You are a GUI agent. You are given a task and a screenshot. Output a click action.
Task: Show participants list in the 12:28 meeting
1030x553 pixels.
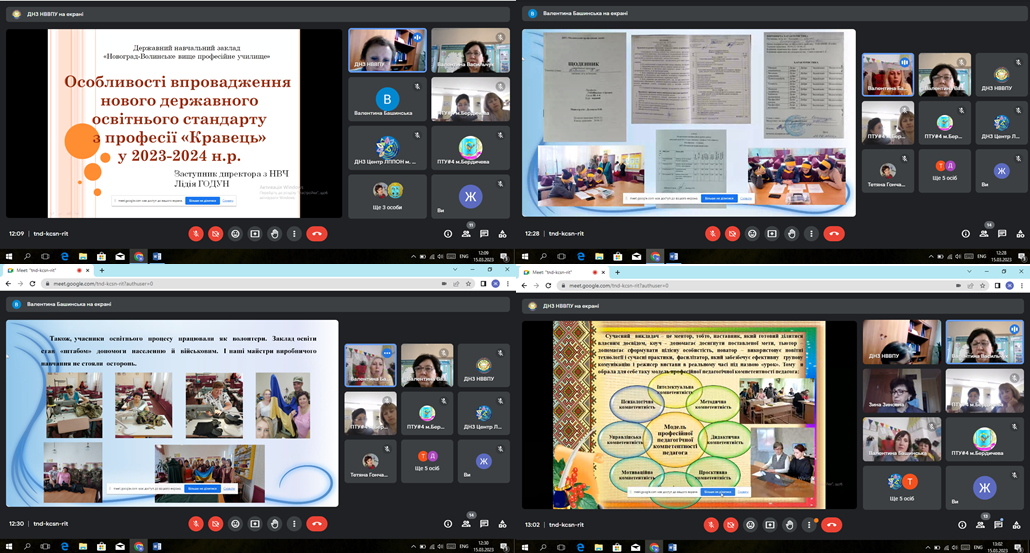point(982,233)
